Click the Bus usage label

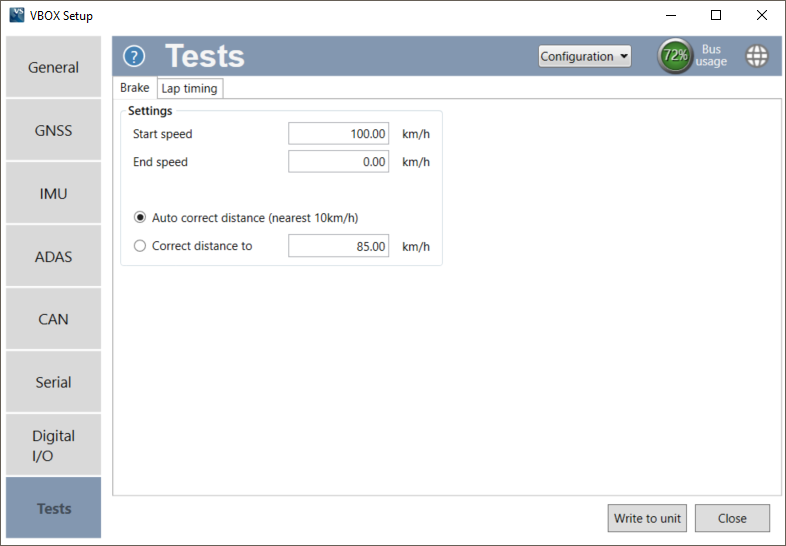point(711,55)
